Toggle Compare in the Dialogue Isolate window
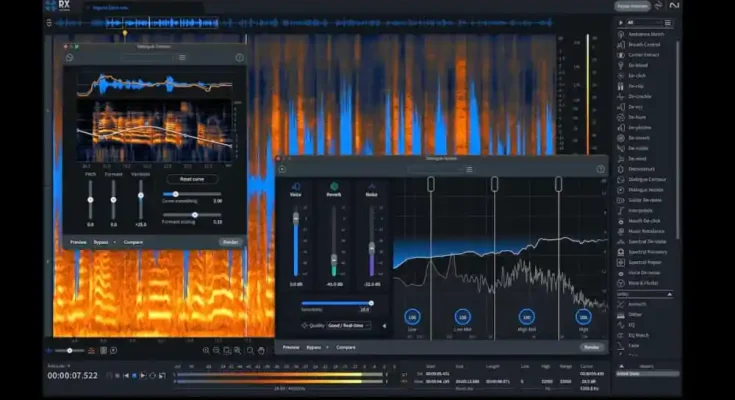The image size is (735, 400). pos(346,347)
